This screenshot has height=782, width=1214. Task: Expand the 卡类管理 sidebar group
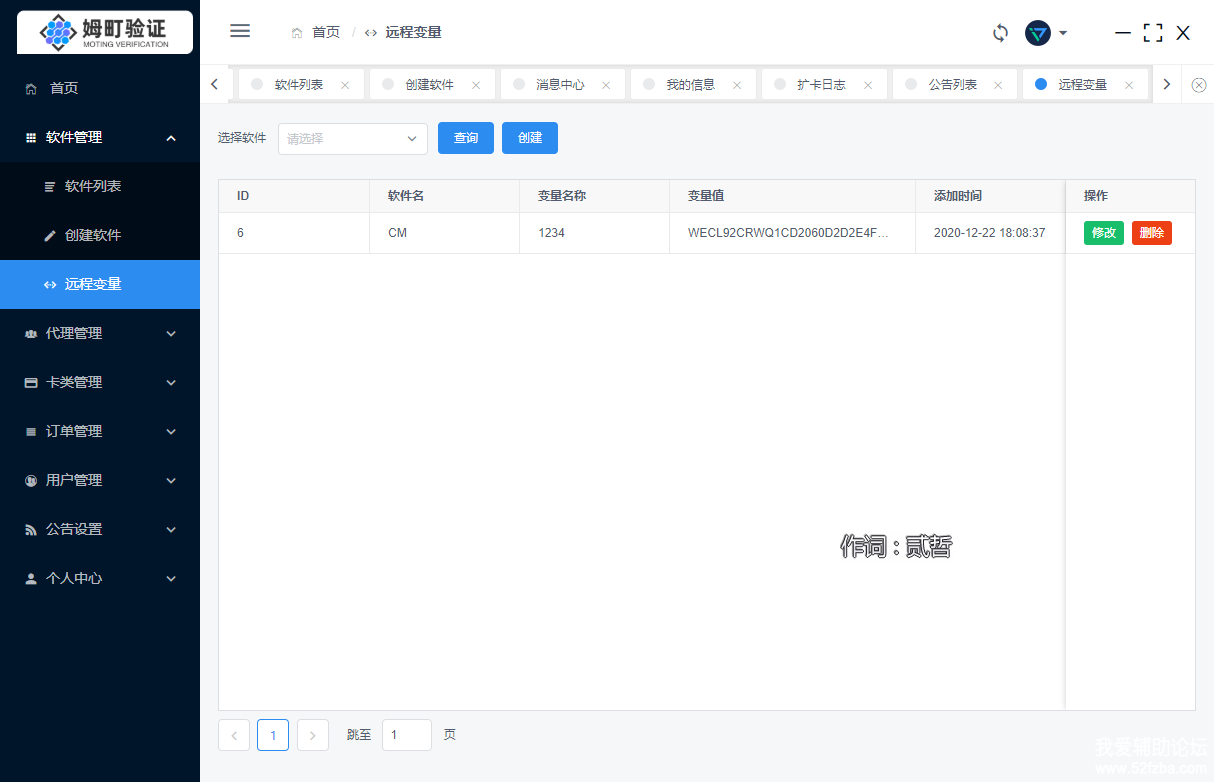(x=100, y=382)
